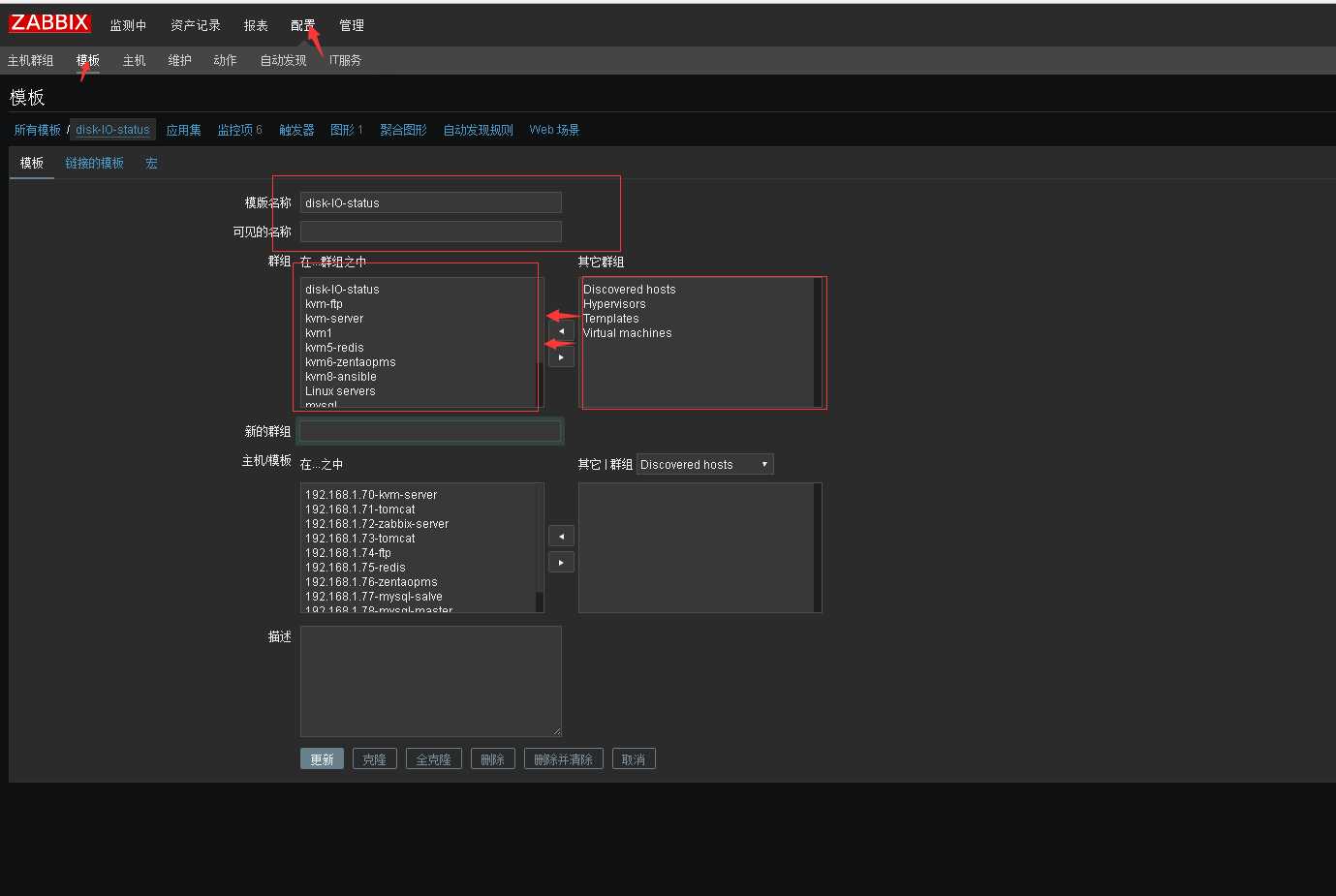The width and height of the screenshot is (1336, 896).
Task: Open the 所有模板 breadcrumb link
Action: 37,130
